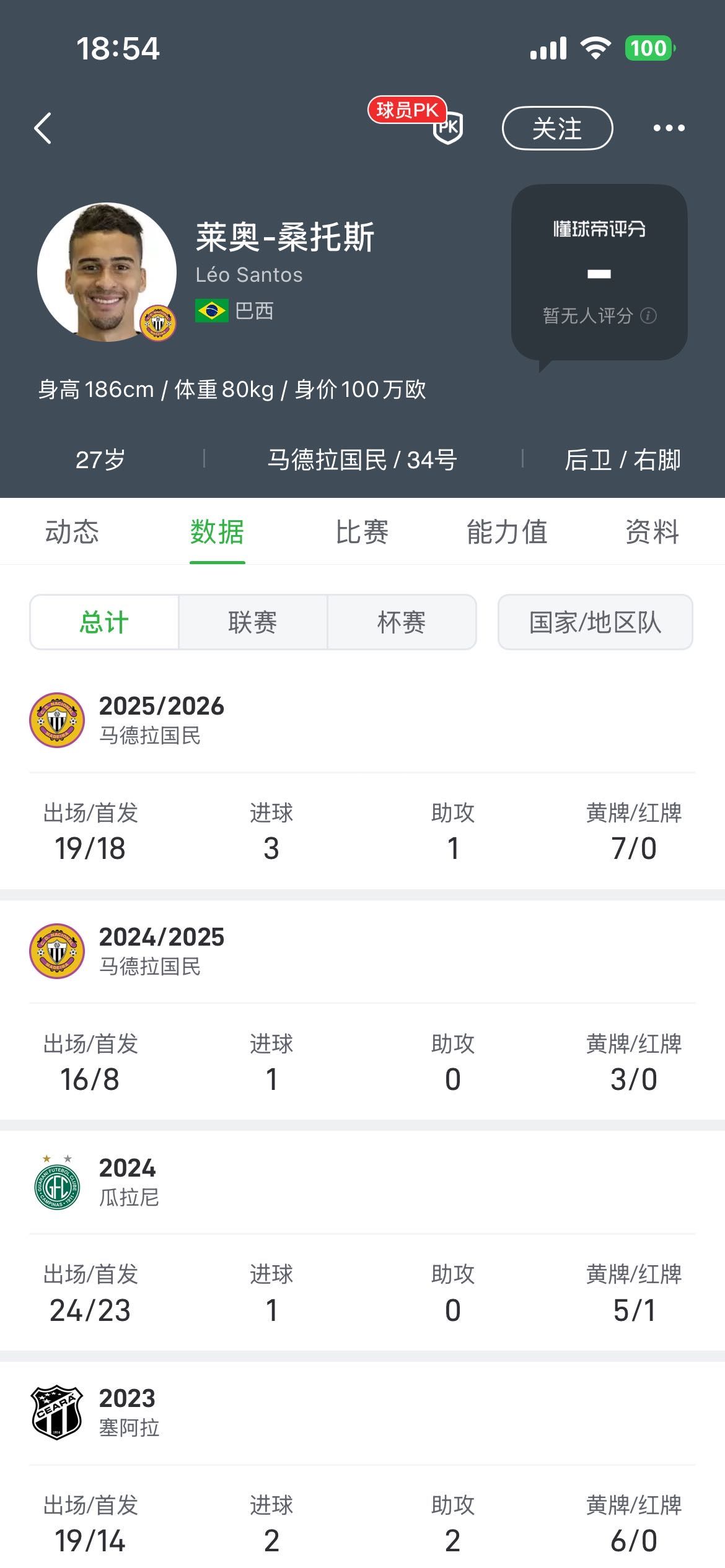The width and height of the screenshot is (725, 1568).
Task: Open the 能力值 tab
Action: (x=507, y=531)
